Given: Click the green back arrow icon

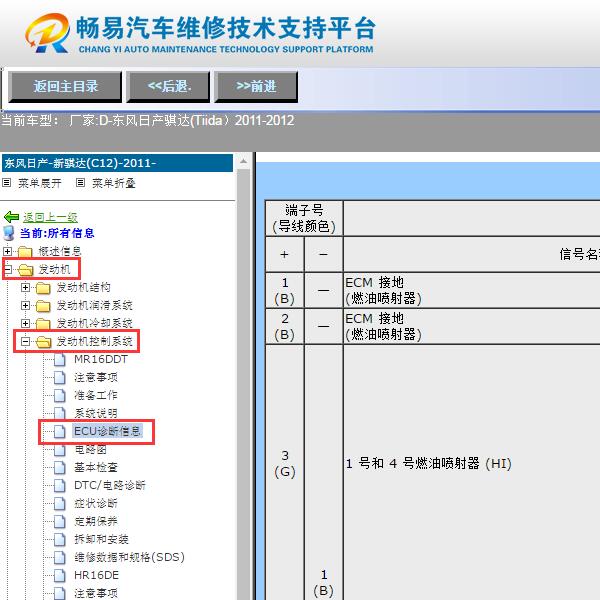Looking at the screenshot, I should tap(11, 217).
